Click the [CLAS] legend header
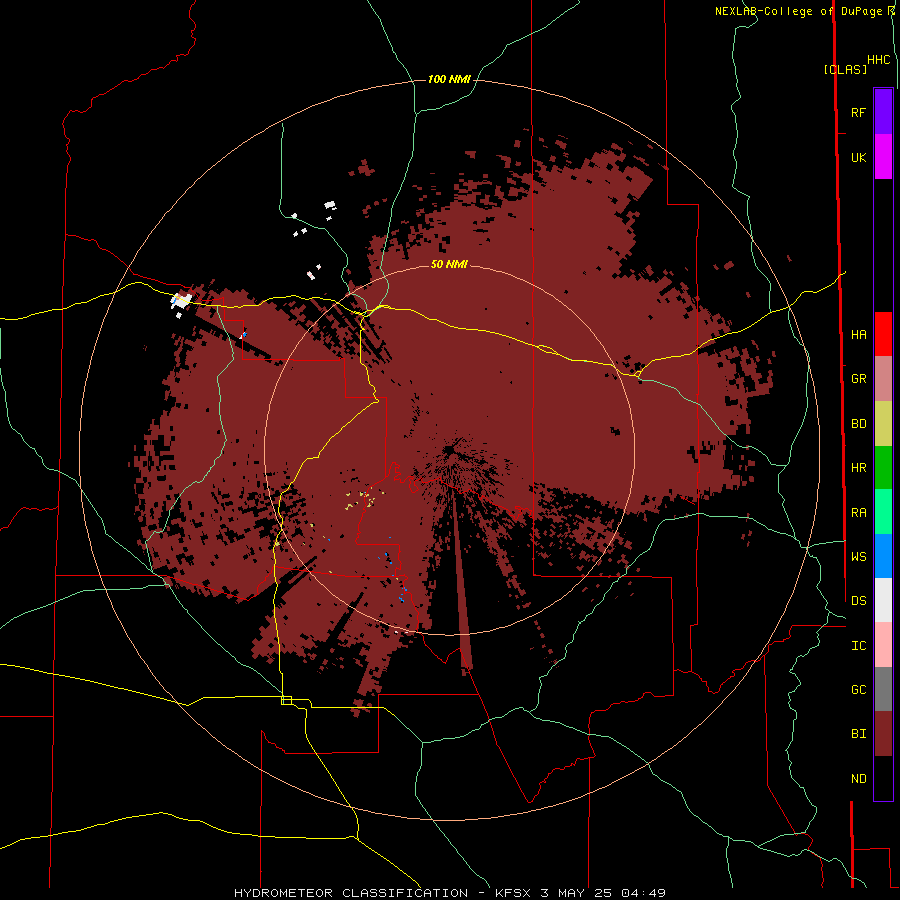 click(x=845, y=70)
